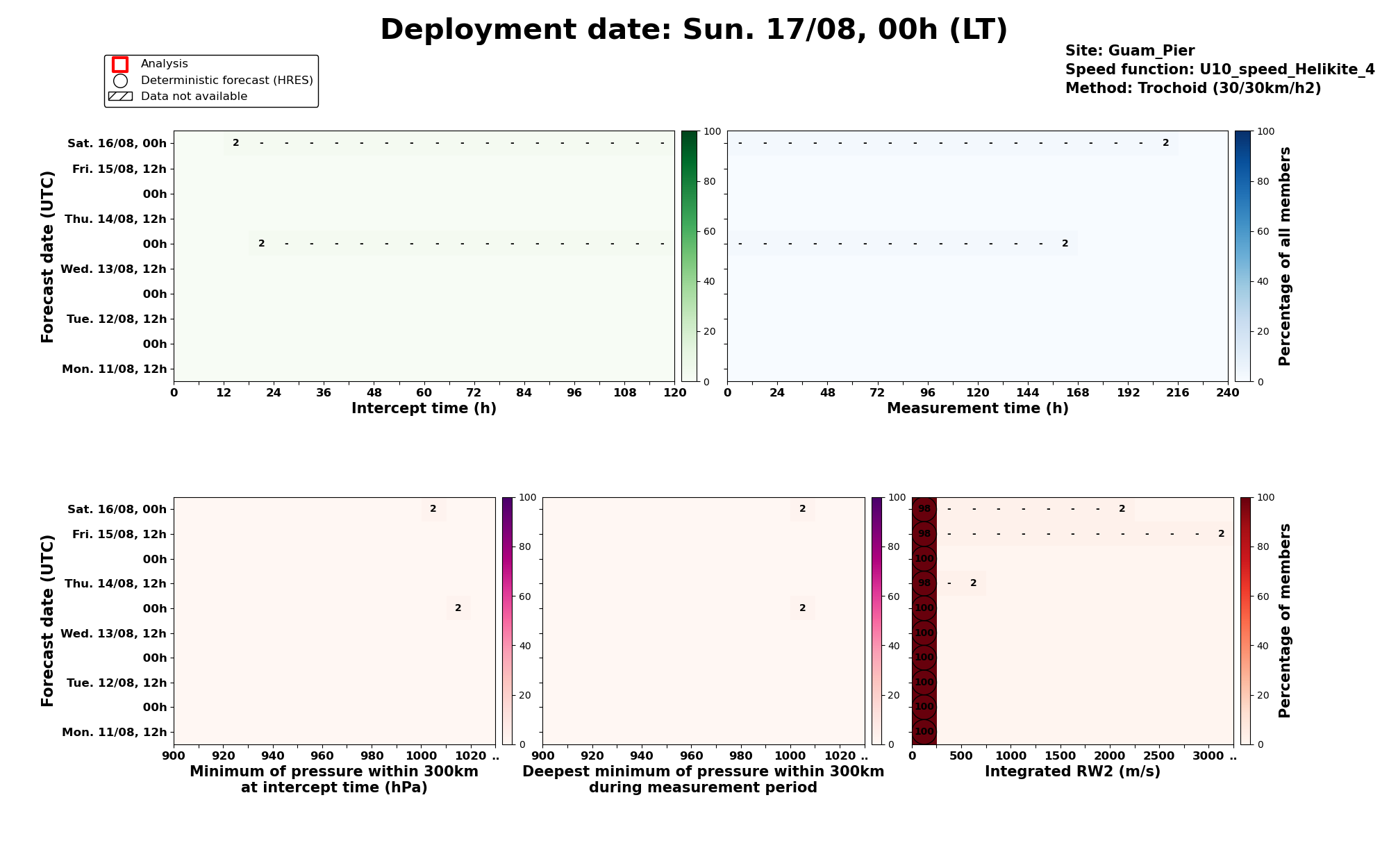This screenshot has width=1389, height=868.
Task: Click value 2 in Sat. 16/08 deepest pressure plot
Action: pyautogui.click(x=803, y=509)
